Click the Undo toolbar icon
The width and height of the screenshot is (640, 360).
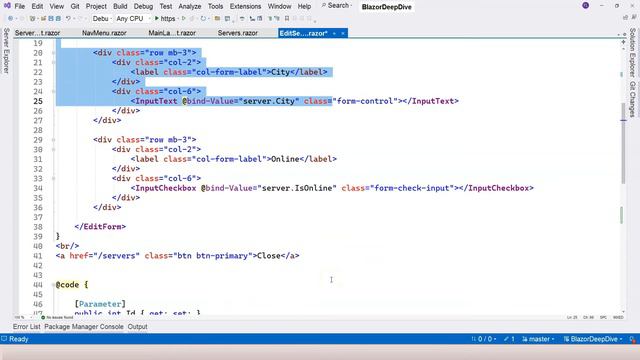pyautogui.click(x=69, y=18)
